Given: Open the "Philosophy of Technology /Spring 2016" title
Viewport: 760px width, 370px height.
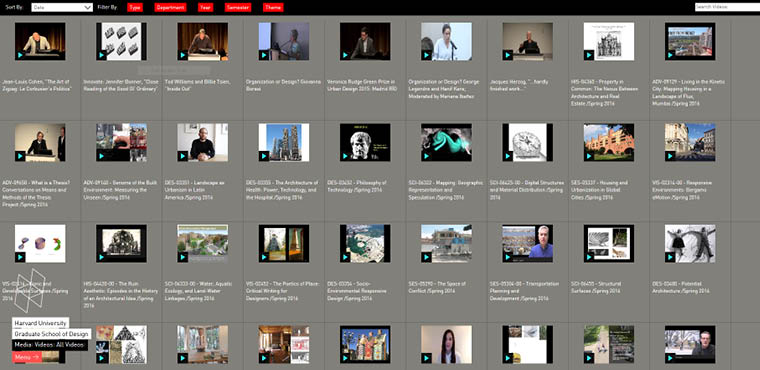Looking at the screenshot, I should pos(357,186).
